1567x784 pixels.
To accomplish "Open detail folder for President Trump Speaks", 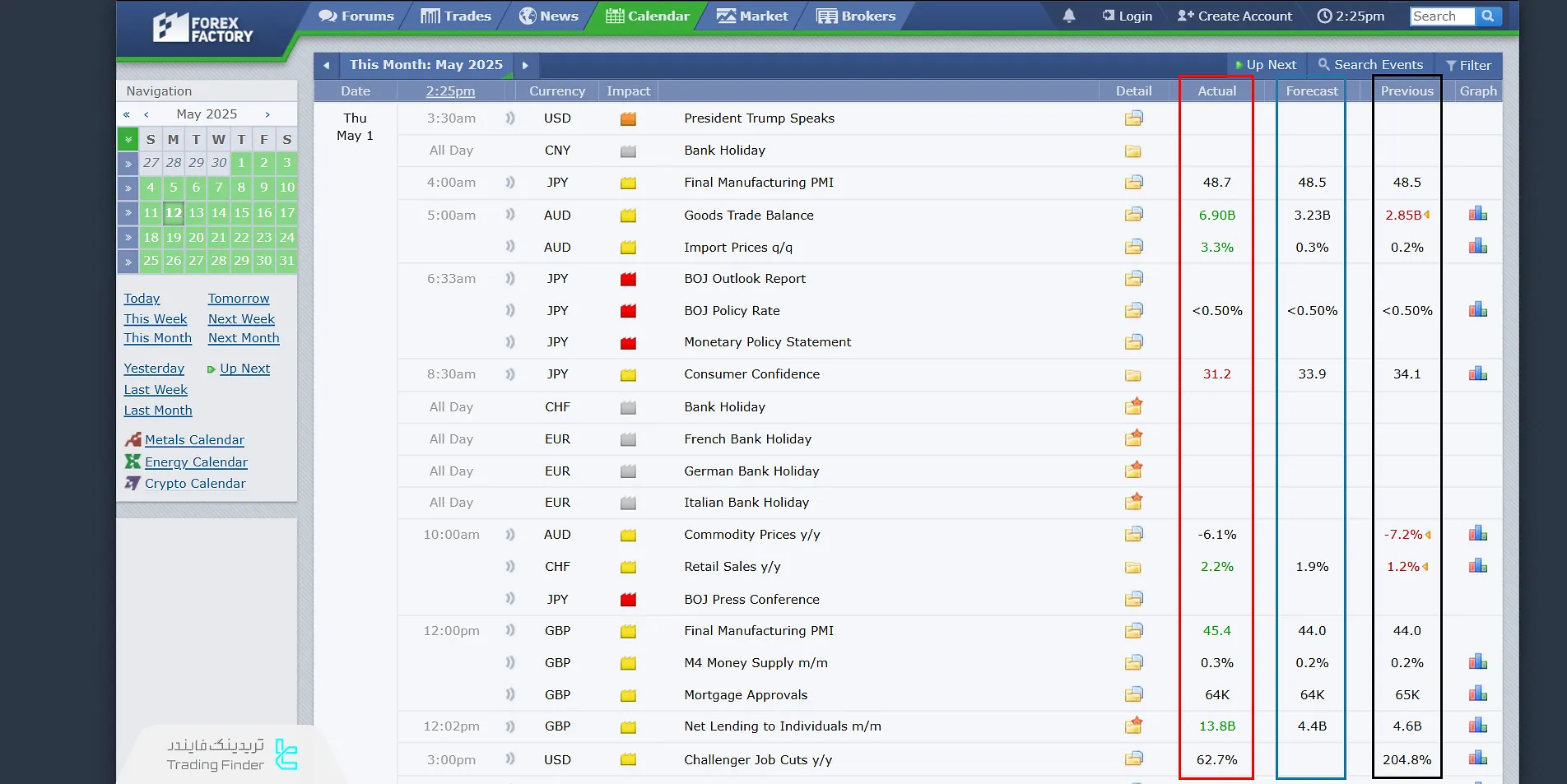I will [1133, 118].
